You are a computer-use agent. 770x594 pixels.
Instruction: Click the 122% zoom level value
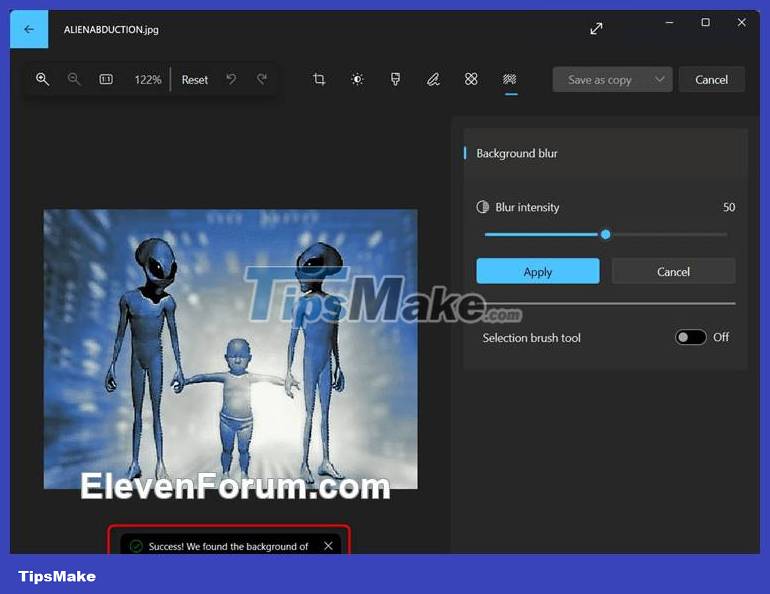pyautogui.click(x=148, y=80)
